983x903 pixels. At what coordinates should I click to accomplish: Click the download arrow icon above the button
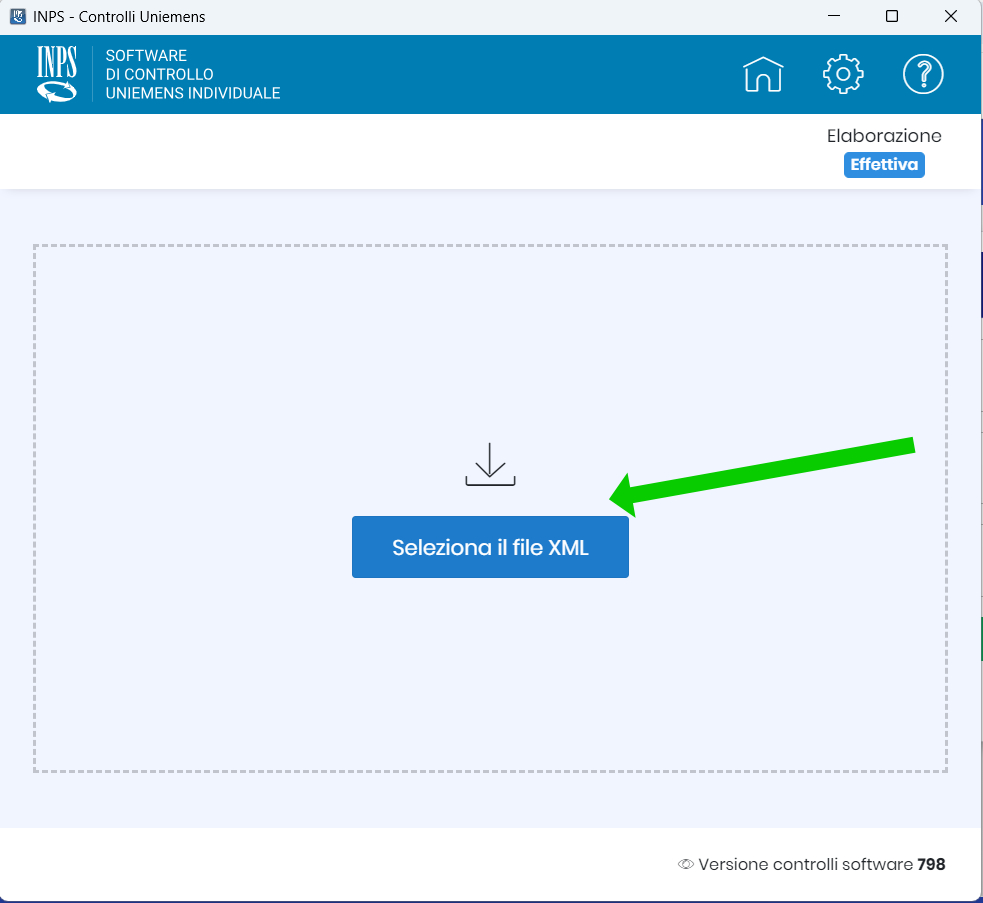click(490, 464)
